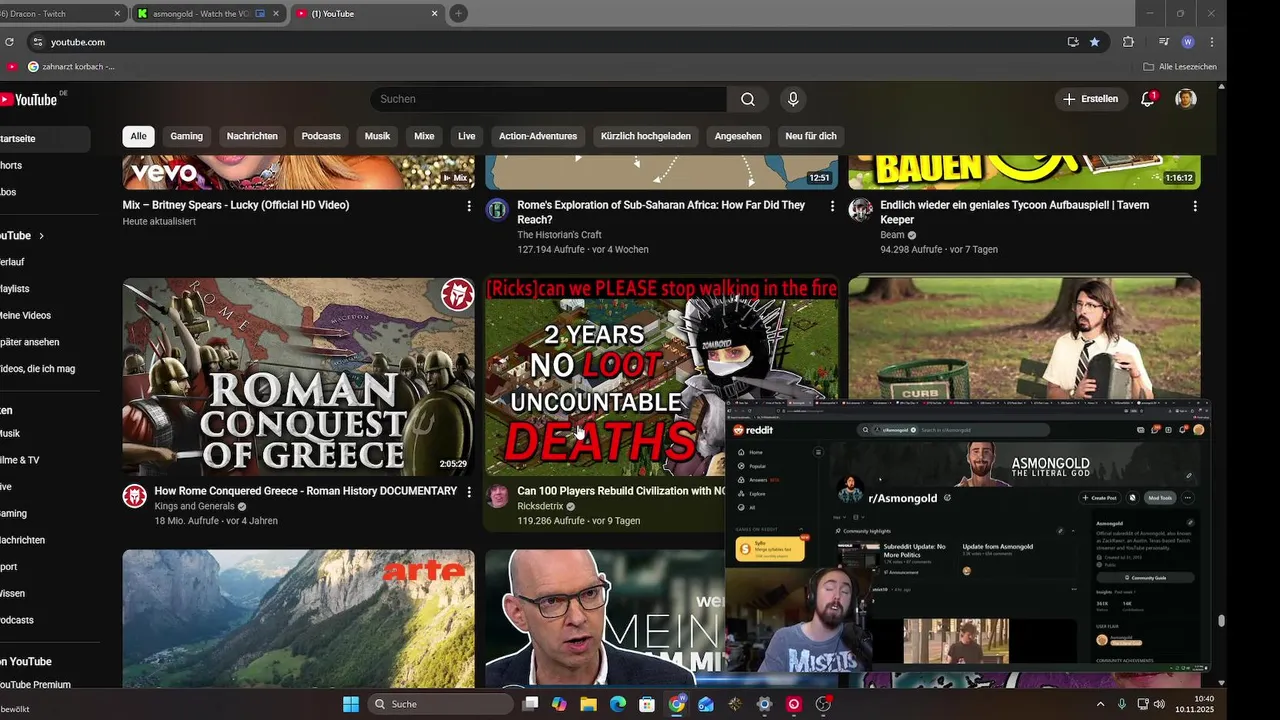Switch to the Dracon Twitch browser tab
The image size is (1280, 720).
[60, 14]
